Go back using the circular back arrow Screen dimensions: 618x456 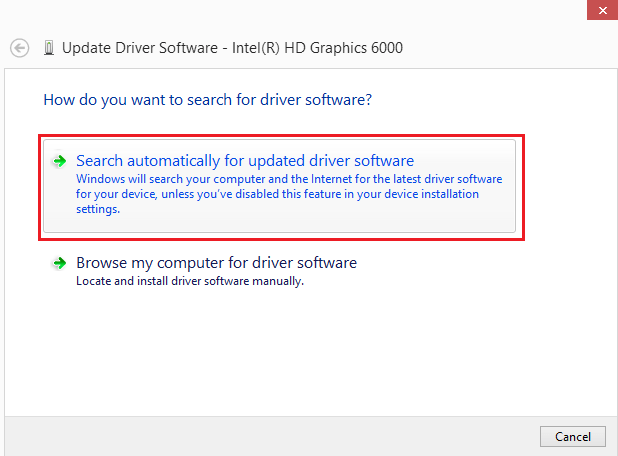pos(19,48)
